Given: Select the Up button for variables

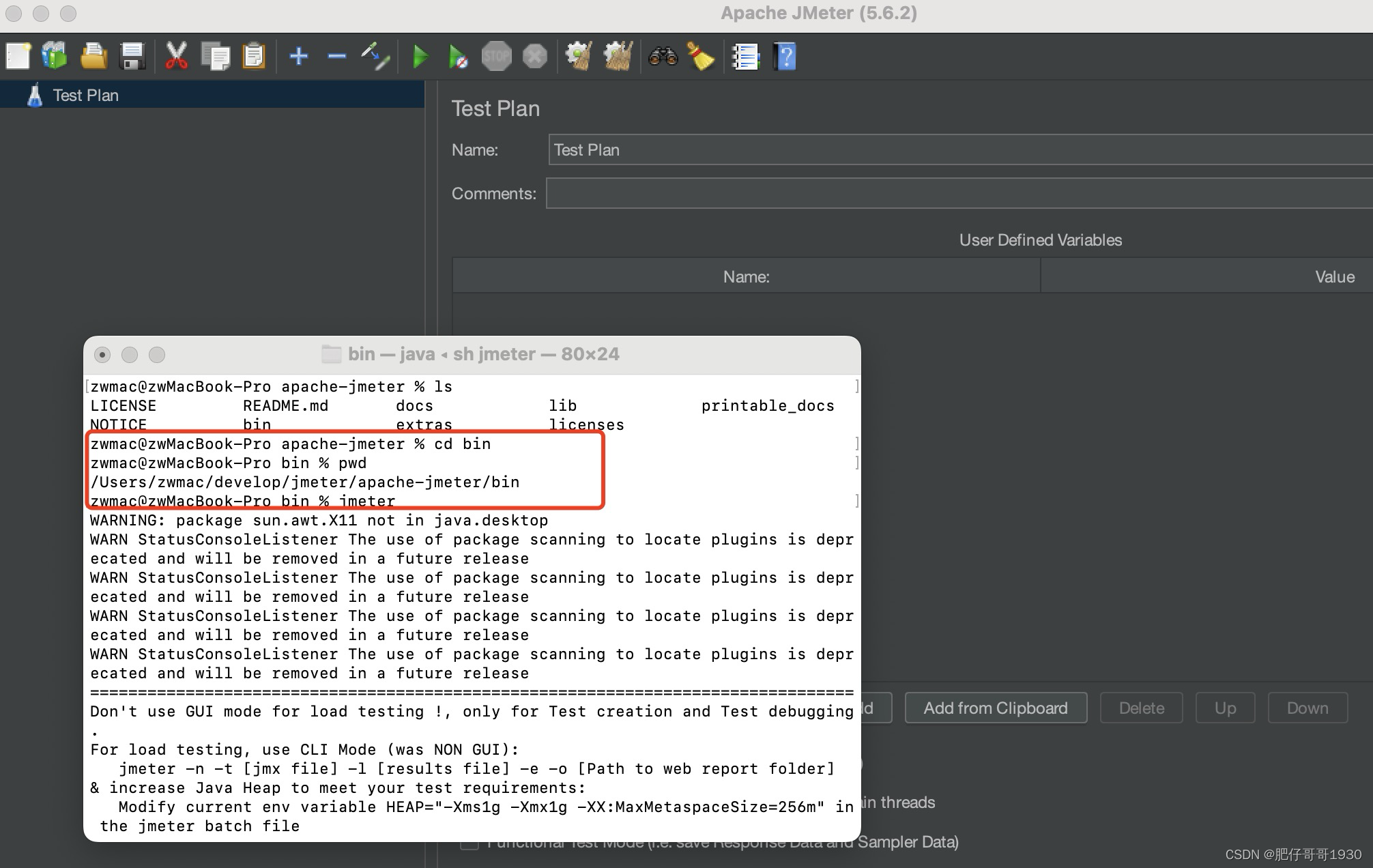Looking at the screenshot, I should 1224,708.
